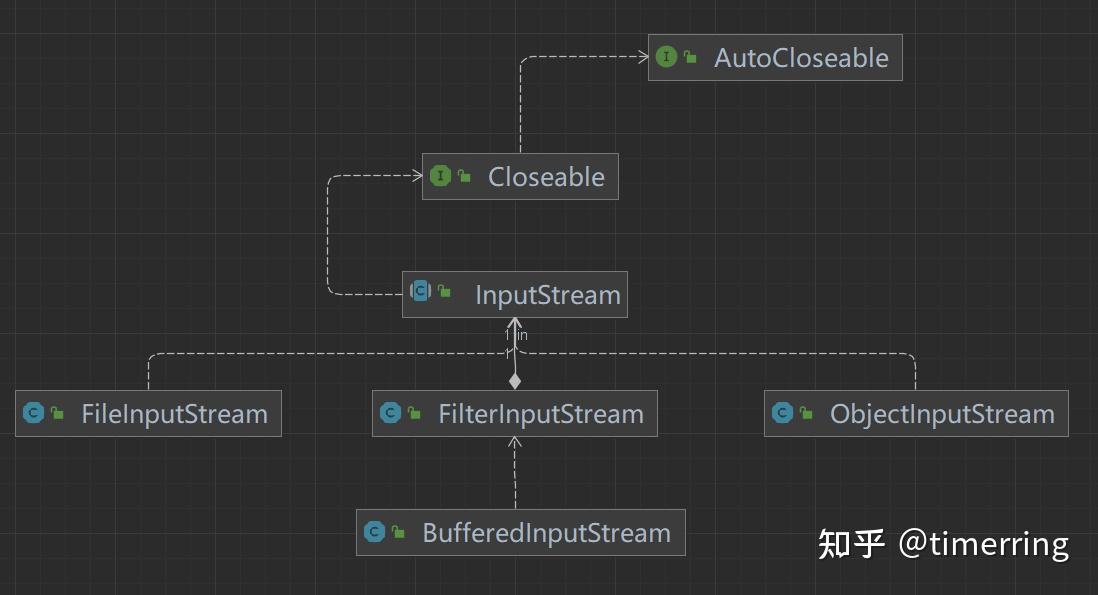
Task: Click the FileInputStream public visibility lock icon
Action: pyautogui.click(x=57, y=414)
